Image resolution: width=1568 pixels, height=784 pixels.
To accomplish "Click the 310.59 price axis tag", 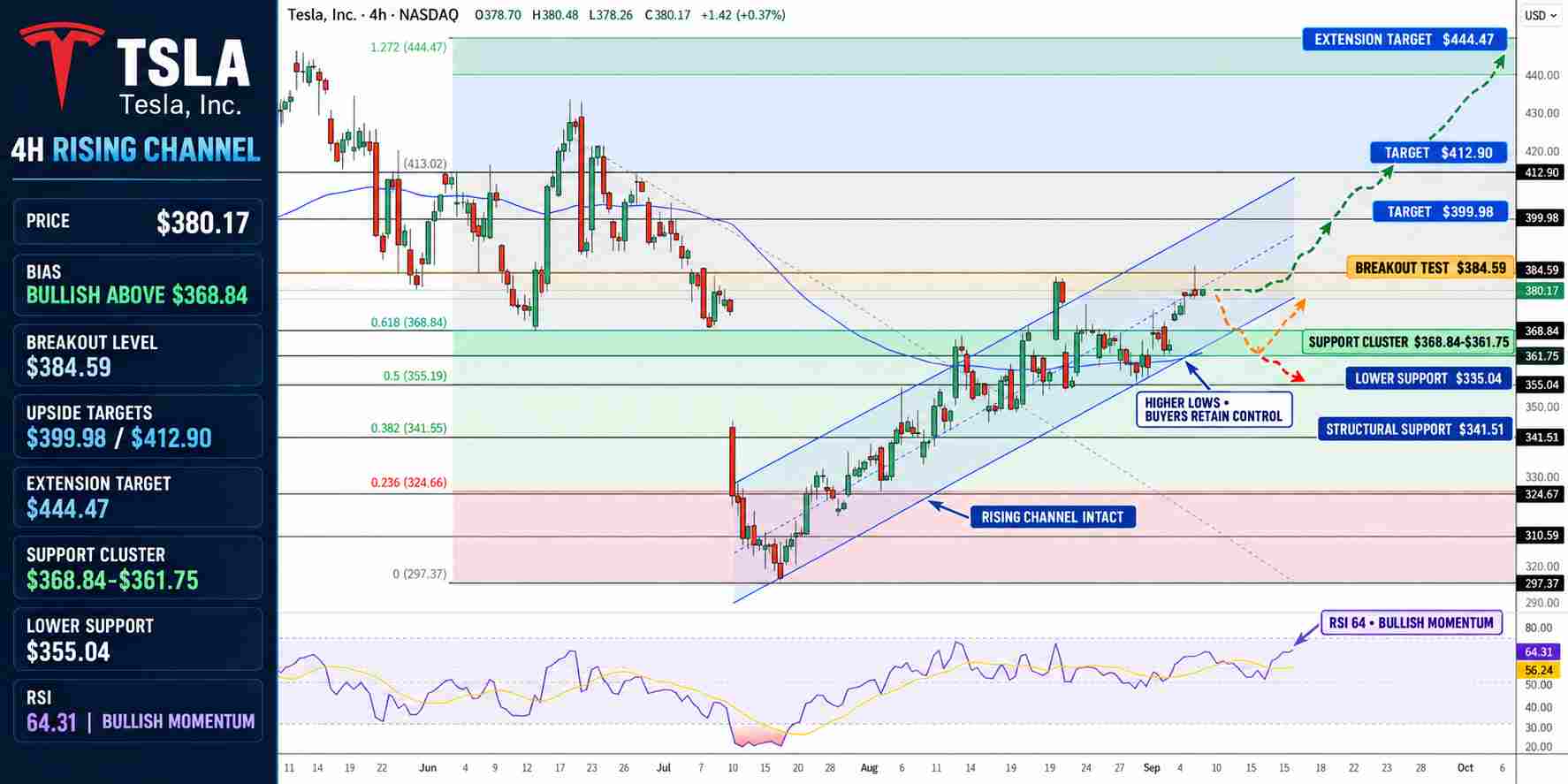I will tap(1541, 535).
